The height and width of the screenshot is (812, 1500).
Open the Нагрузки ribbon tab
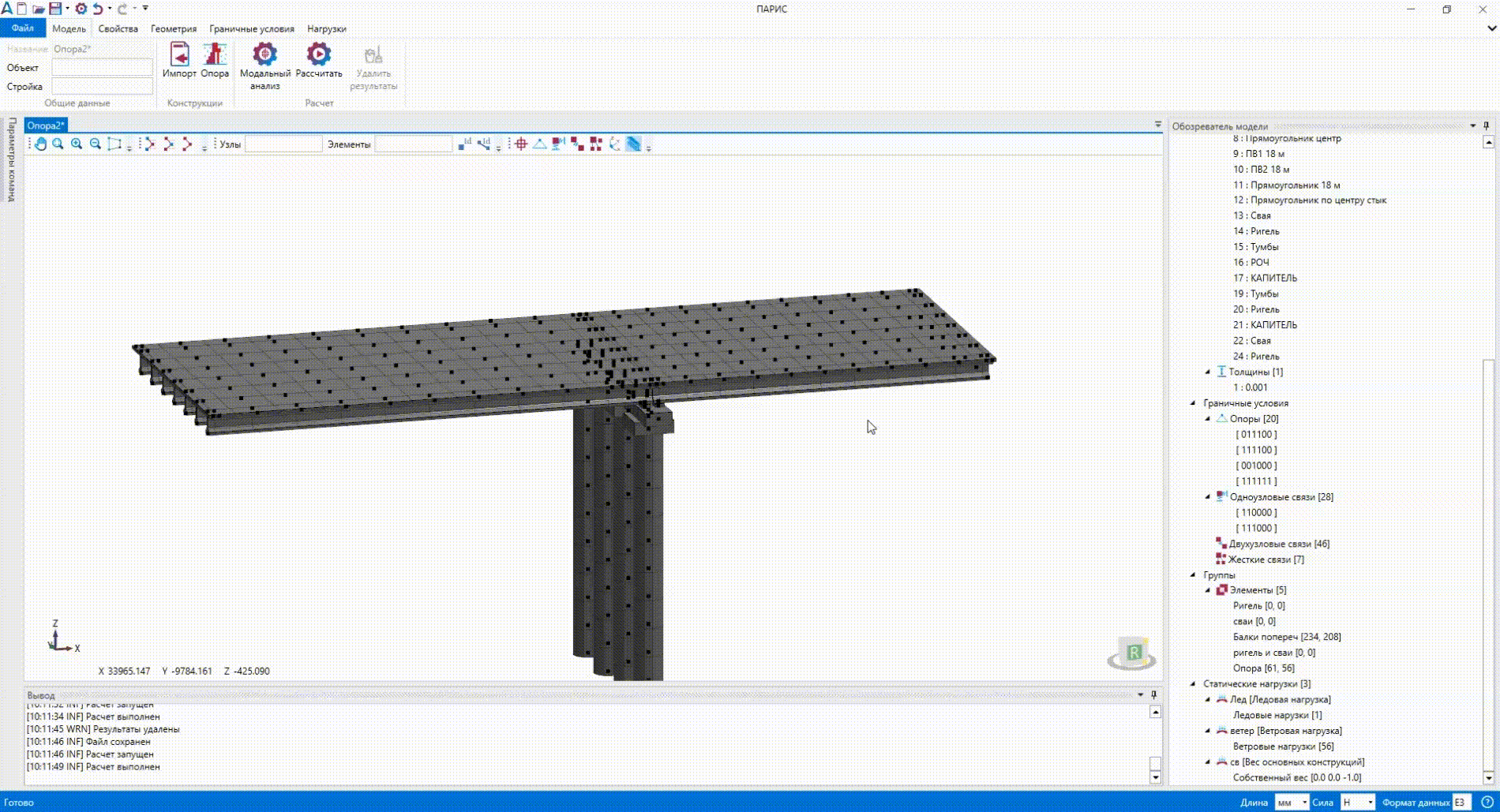[326, 29]
